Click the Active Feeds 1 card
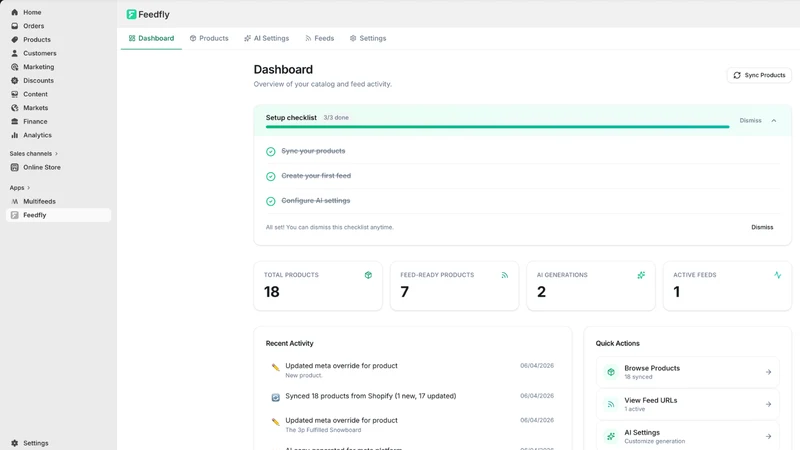The height and width of the screenshot is (450, 800). (x=727, y=286)
